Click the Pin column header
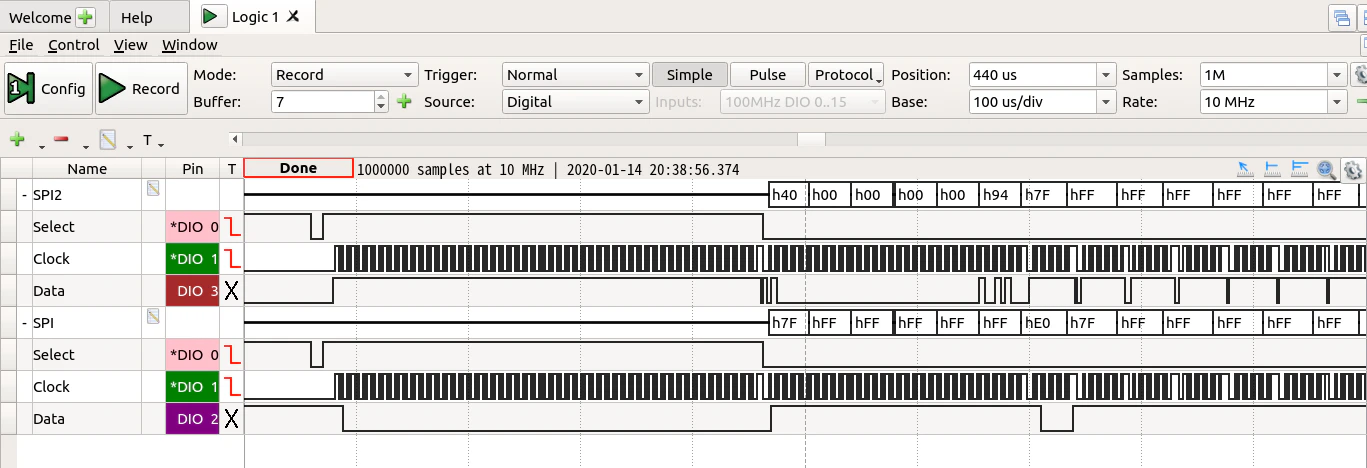 coord(193,169)
